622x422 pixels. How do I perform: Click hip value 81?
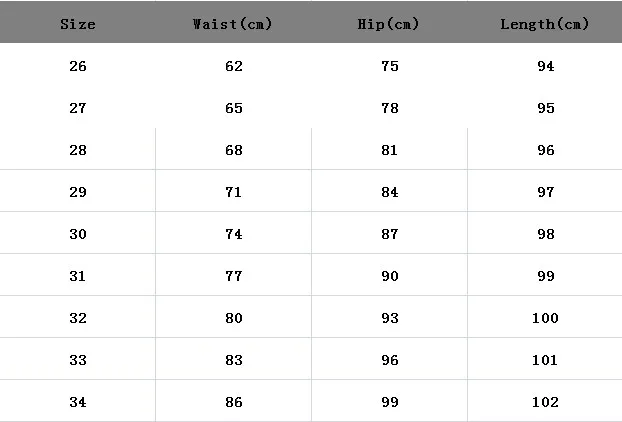click(390, 150)
